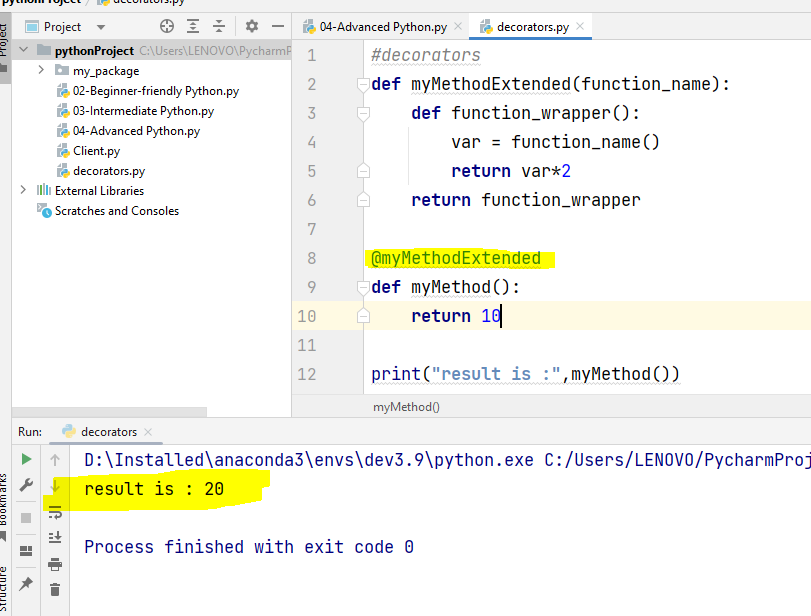Click the @myMethodExtended decorator text
The image size is (811, 616).
(x=456, y=258)
